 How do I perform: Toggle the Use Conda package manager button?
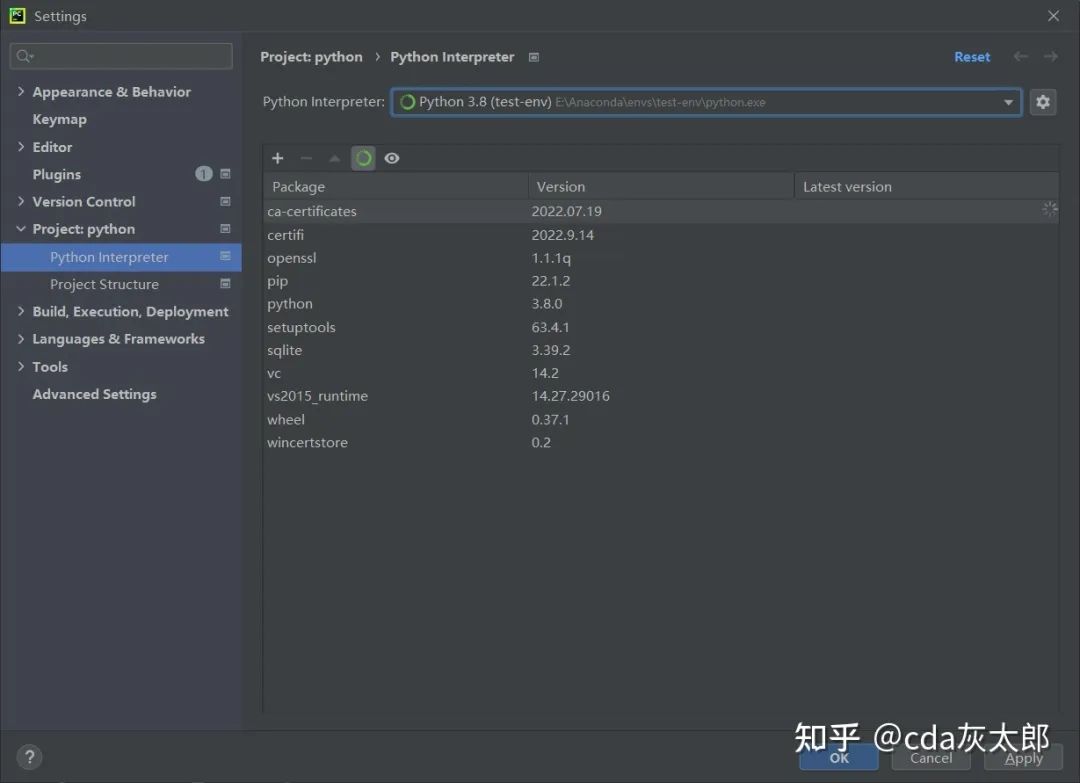(363, 158)
